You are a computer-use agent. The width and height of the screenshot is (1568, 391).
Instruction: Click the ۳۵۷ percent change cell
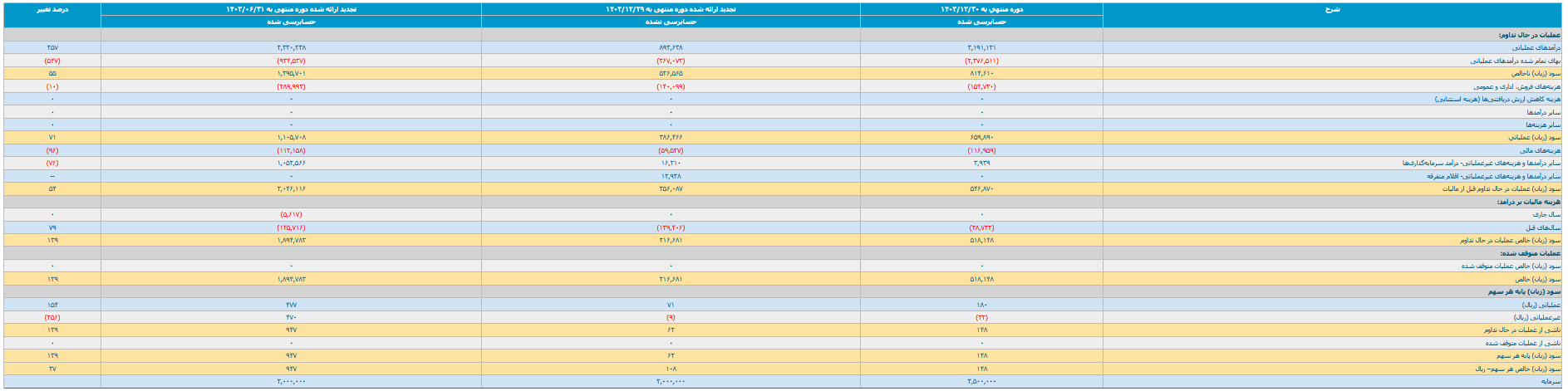[x=52, y=48]
